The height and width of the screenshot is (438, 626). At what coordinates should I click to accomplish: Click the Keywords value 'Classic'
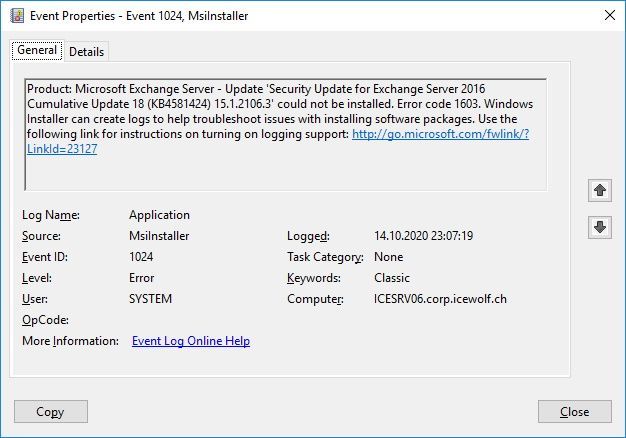pos(392,278)
